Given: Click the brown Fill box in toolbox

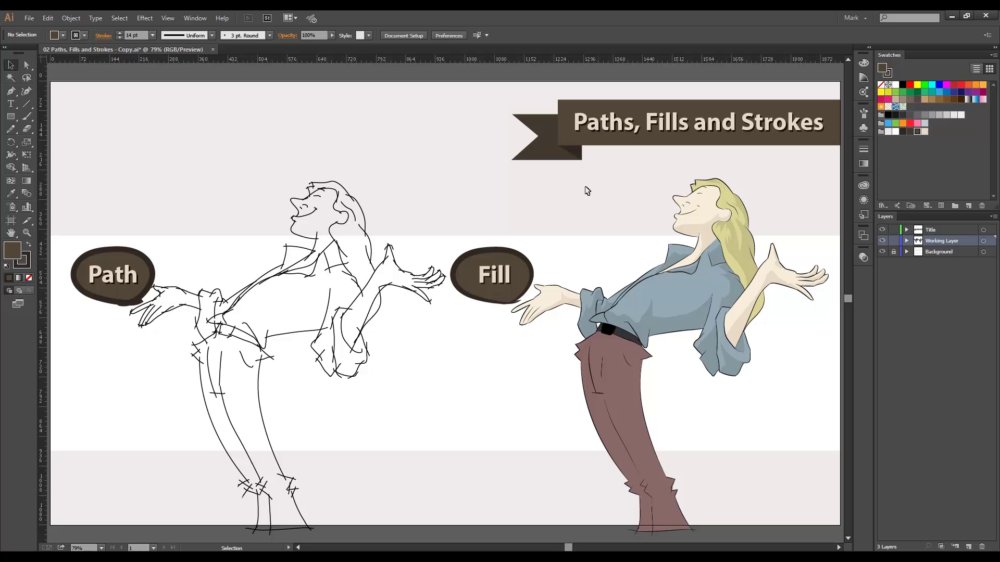Looking at the screenshot, I should pyautogui.click(x=12, y=250).
